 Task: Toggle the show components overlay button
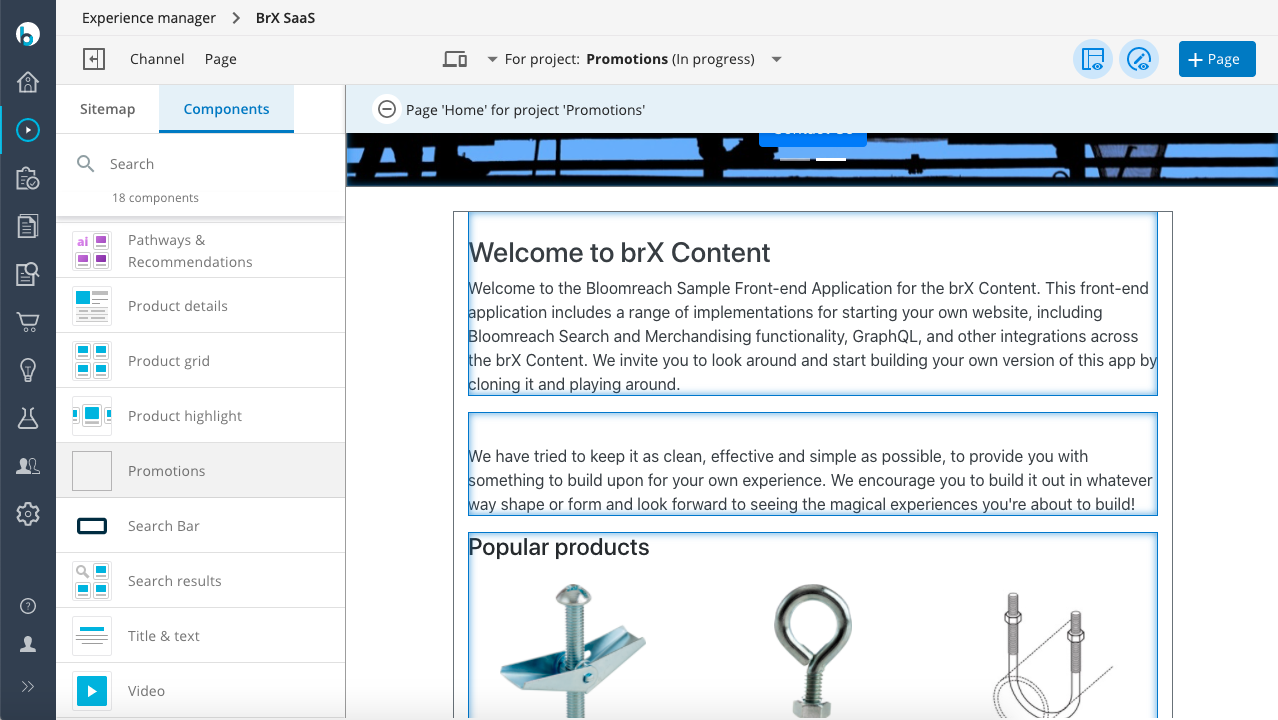pos(1093,59)
